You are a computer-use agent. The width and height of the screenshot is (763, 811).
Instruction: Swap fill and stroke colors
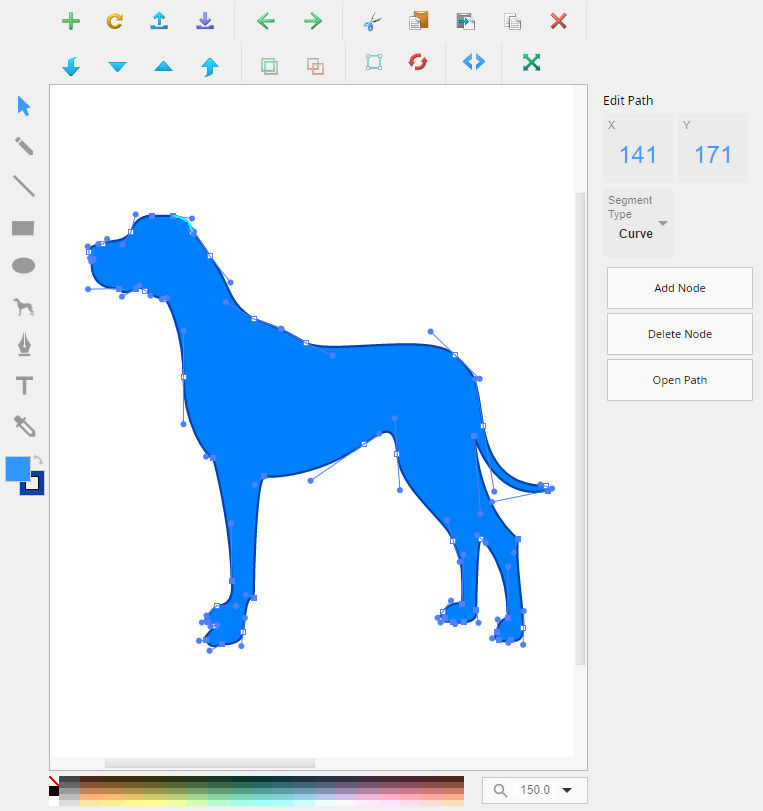(38, 460)
